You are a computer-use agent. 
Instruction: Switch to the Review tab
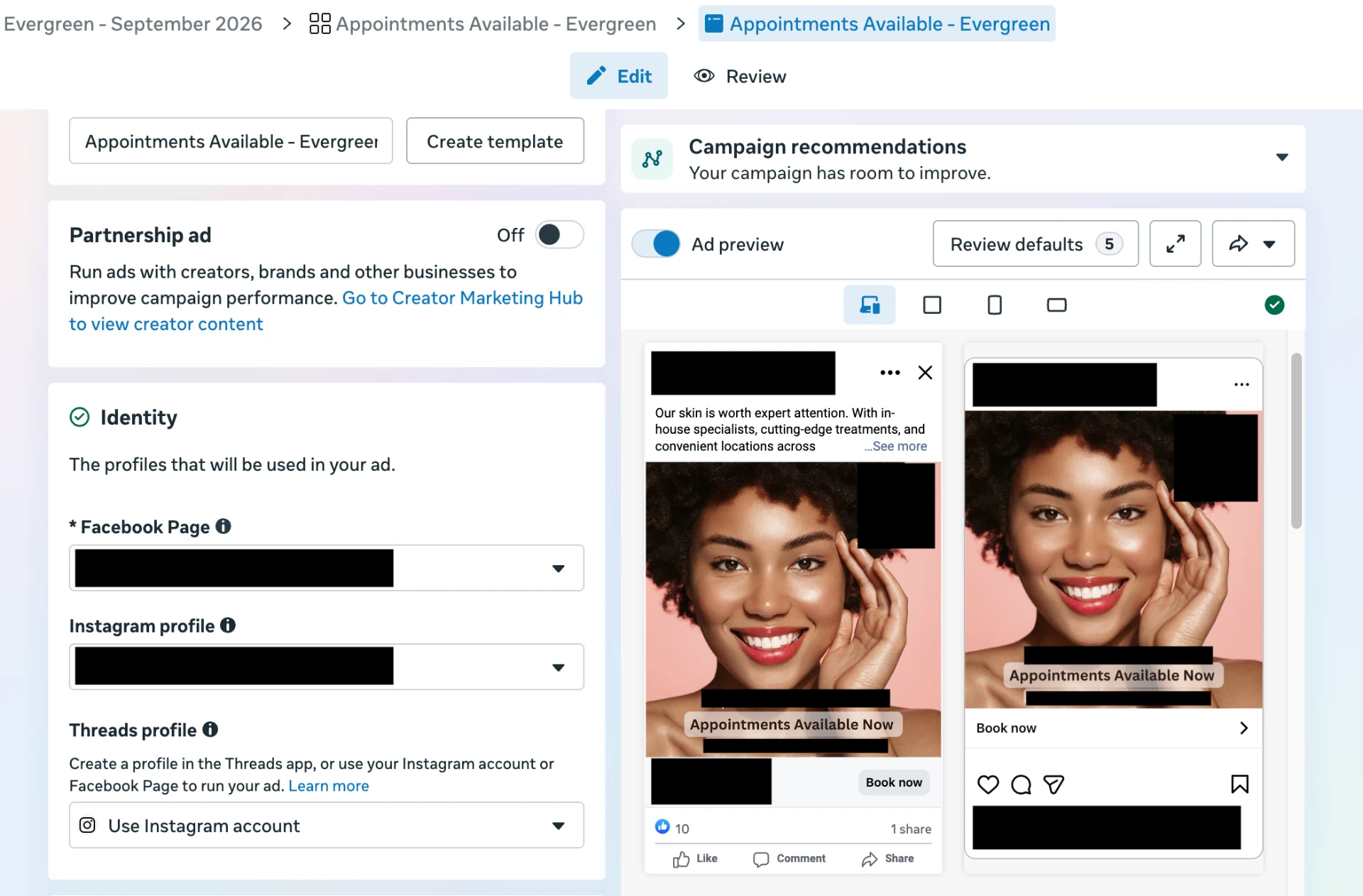point(740,76)
